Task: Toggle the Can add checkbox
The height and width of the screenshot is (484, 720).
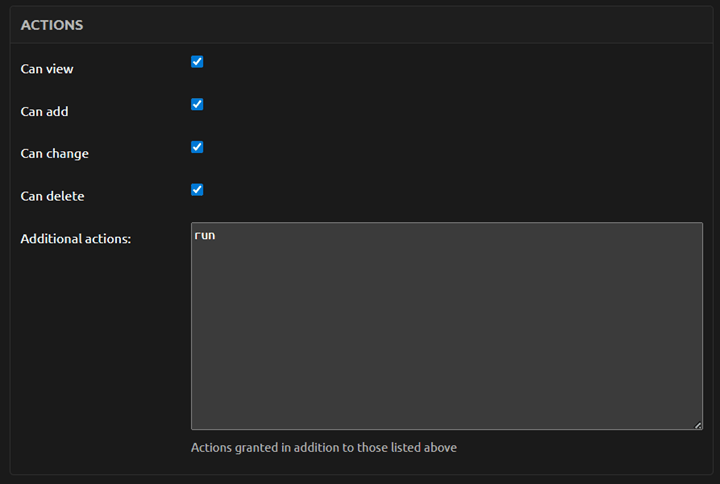Action: 197,104
